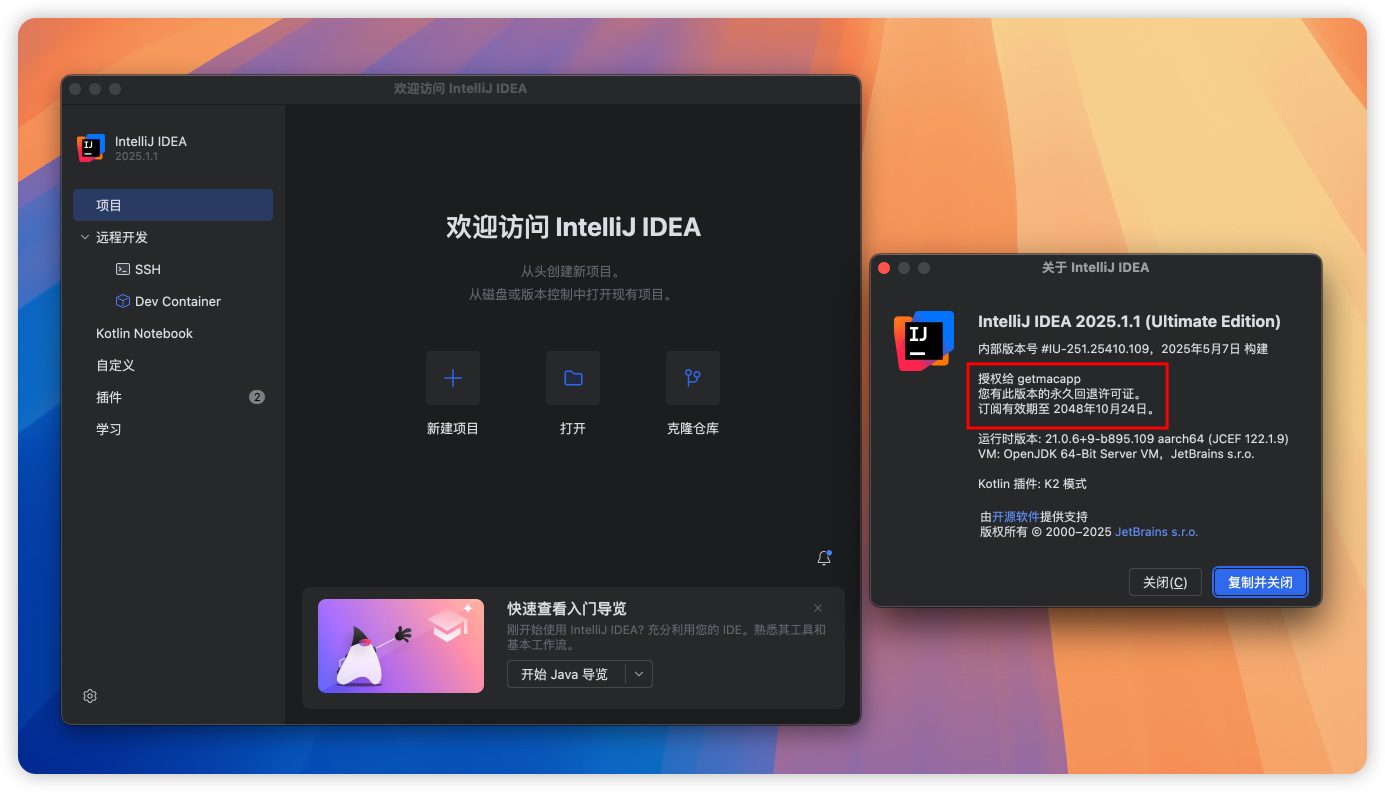Open the notifications bell icon
The height and width of the screenshot is (792, 1385).
(824, 558)
